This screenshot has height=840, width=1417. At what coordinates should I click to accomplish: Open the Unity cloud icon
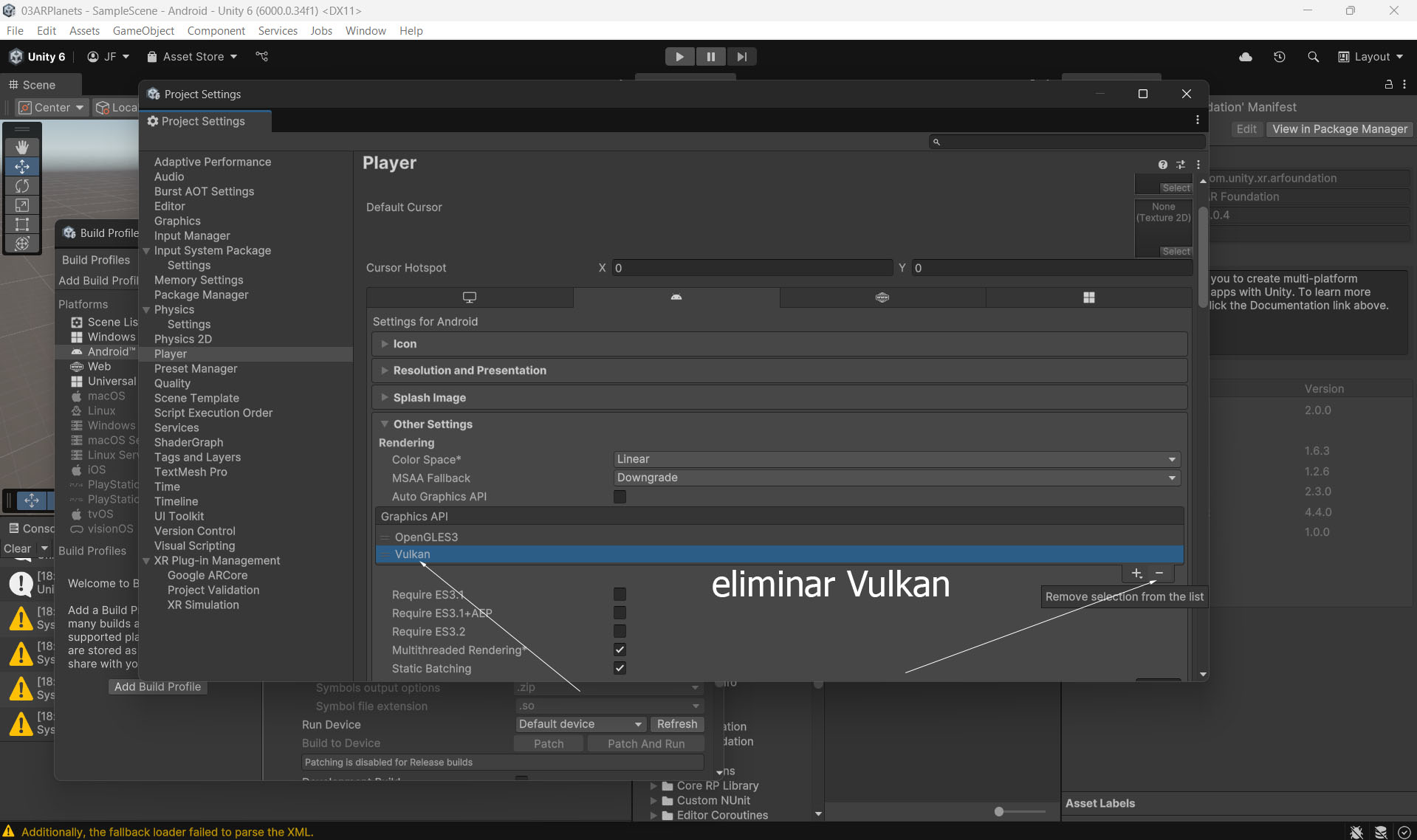point(1246,57)
